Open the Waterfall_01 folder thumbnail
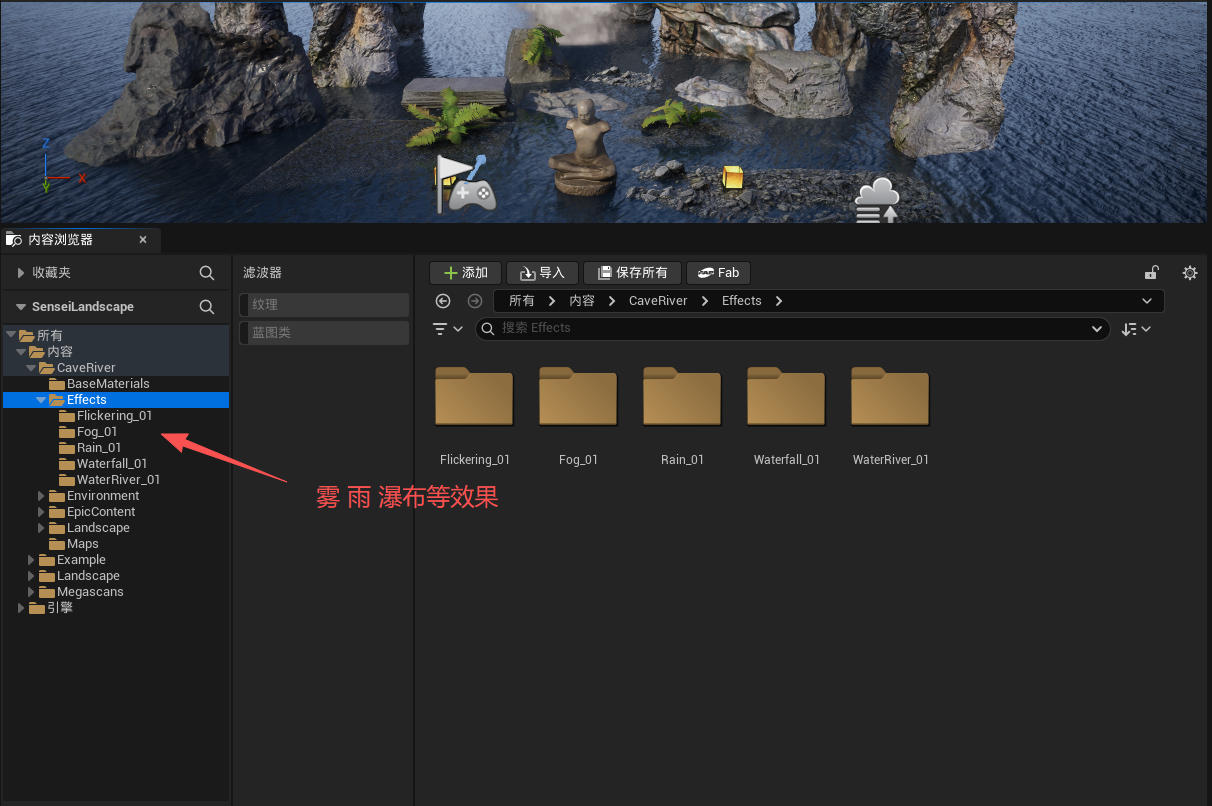 click(786, 396)
